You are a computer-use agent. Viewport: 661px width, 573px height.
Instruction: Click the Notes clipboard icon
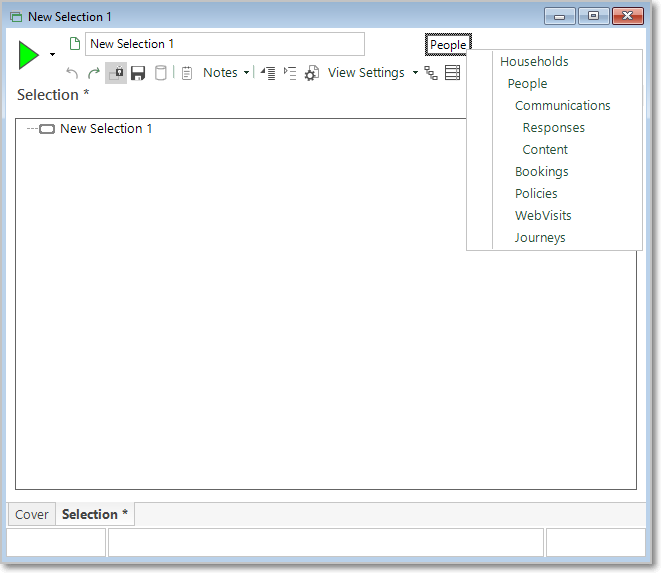coord(187,73)
